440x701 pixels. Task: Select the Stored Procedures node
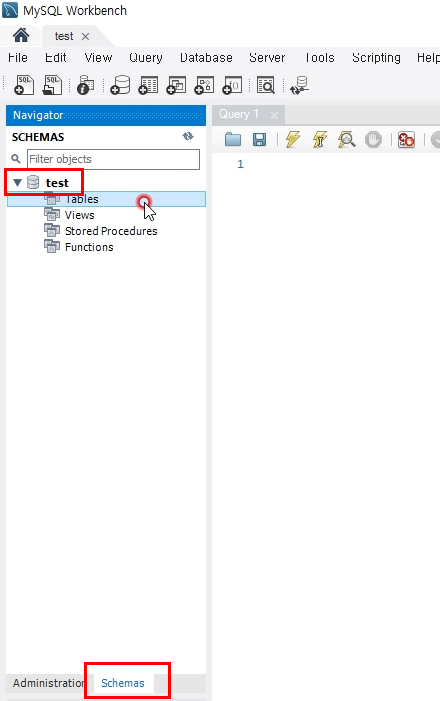pos(111,231)
